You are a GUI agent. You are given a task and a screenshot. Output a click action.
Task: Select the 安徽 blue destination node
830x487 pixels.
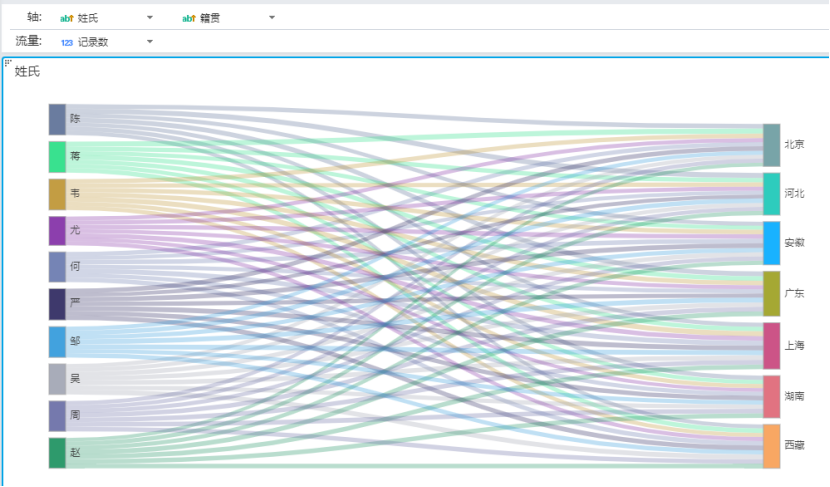[x=772, y=243]
